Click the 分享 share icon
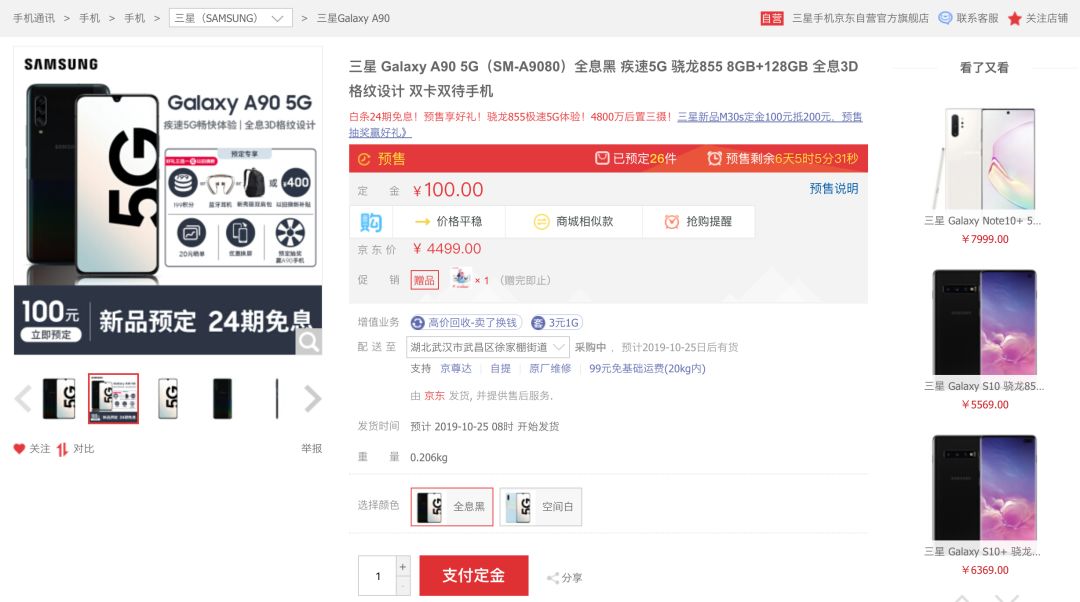1080x602 pixels. click(552, 578)
